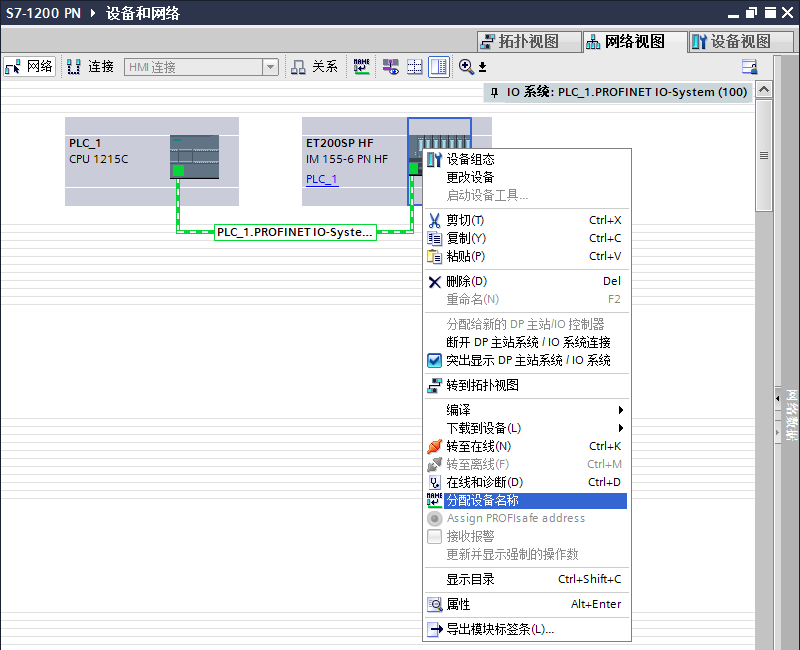Open 属性 (Properties) from the context menu
The height and width of the screenshot is (650, 800).
(x=527, y=604)
